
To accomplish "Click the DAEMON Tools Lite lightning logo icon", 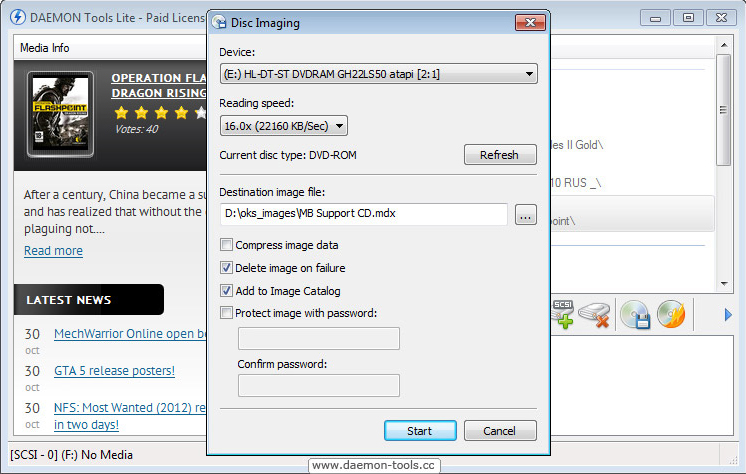I will click(x=18, y=17).
